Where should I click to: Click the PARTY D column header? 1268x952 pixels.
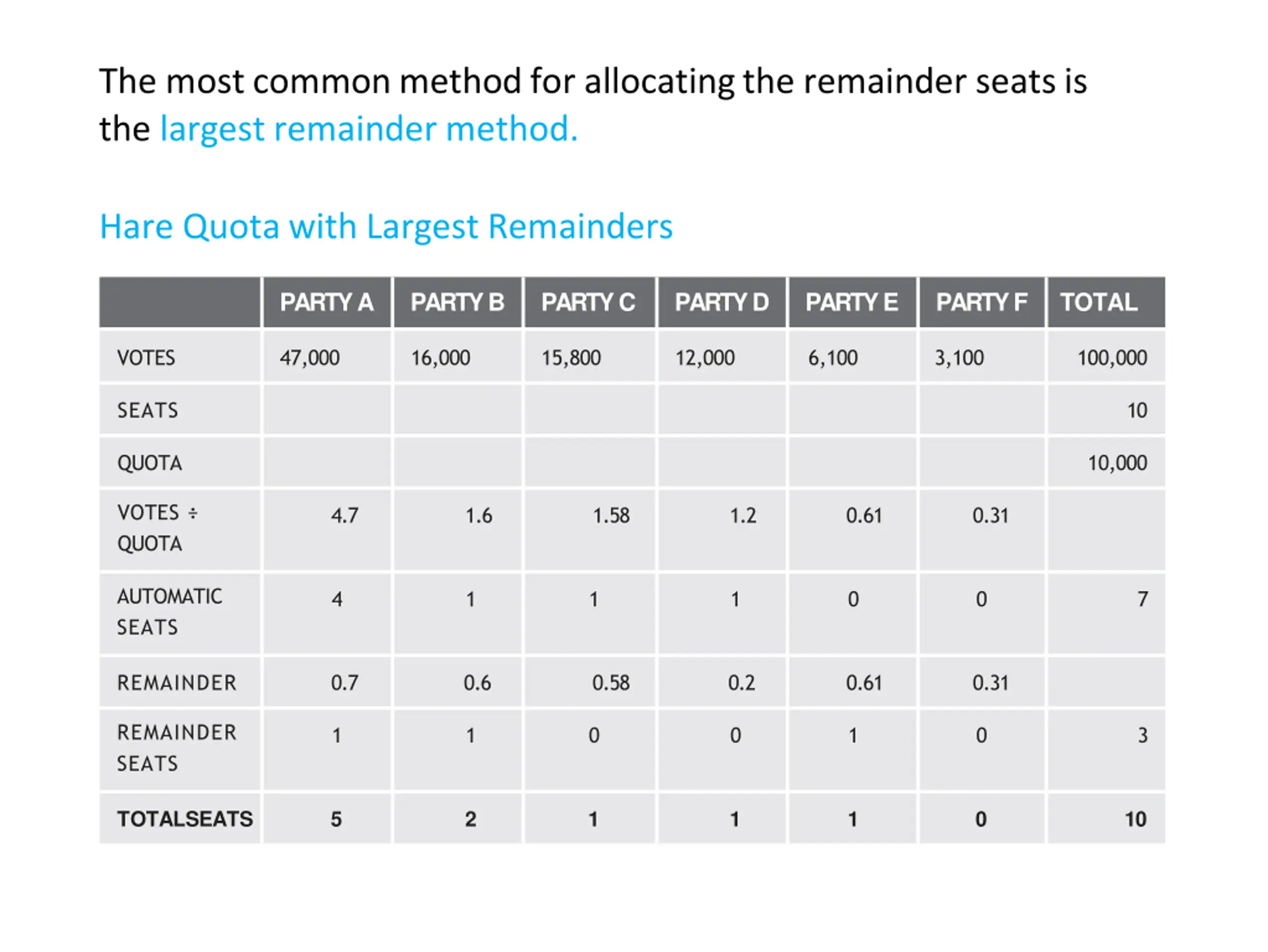(722, 303)
